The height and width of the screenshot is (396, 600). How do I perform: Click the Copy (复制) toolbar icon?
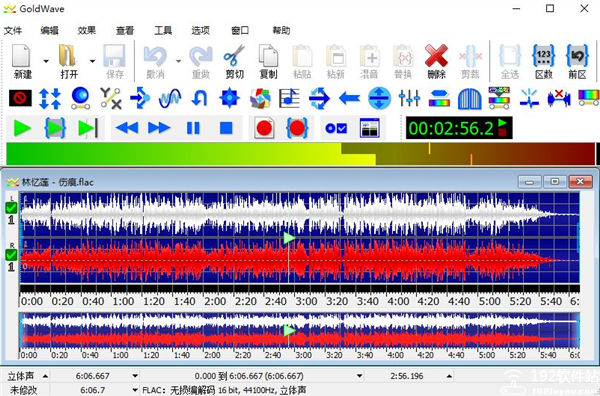pos(268,61)
